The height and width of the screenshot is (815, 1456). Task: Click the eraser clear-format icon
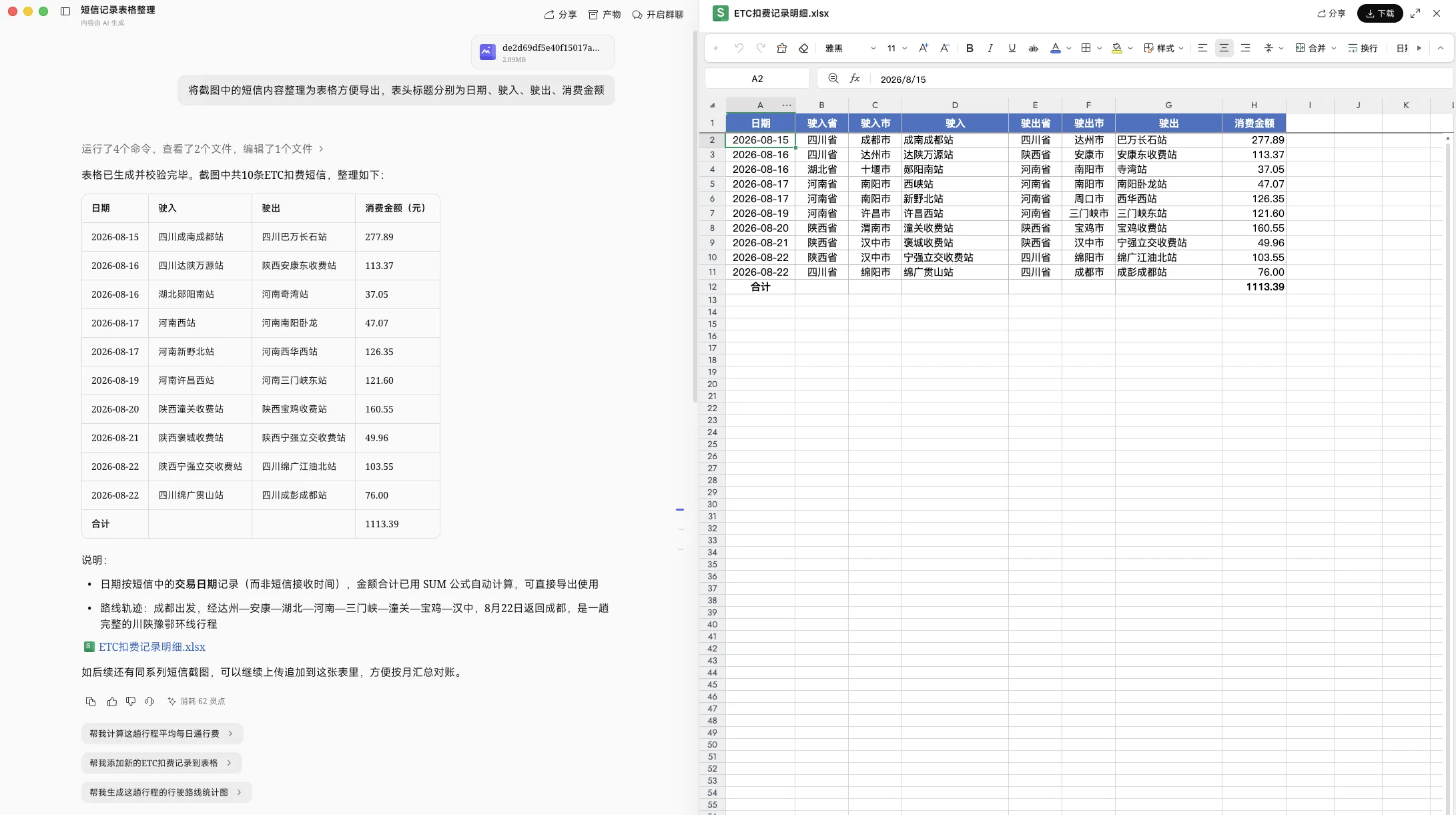click(x=803, y=48)
